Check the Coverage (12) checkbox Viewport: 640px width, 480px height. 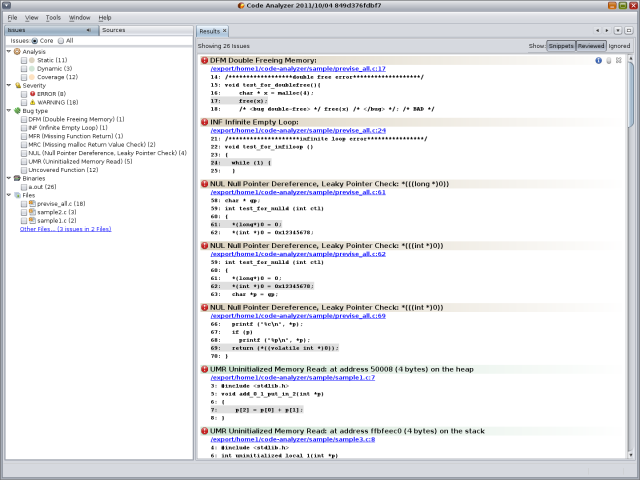(24, 77)
